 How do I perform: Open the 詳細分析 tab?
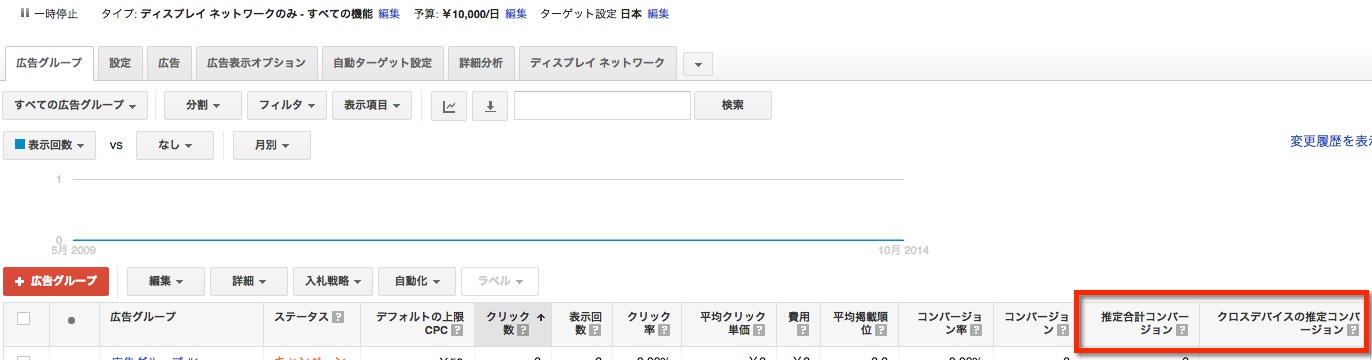pyautogui.click(x=482, y=63)
